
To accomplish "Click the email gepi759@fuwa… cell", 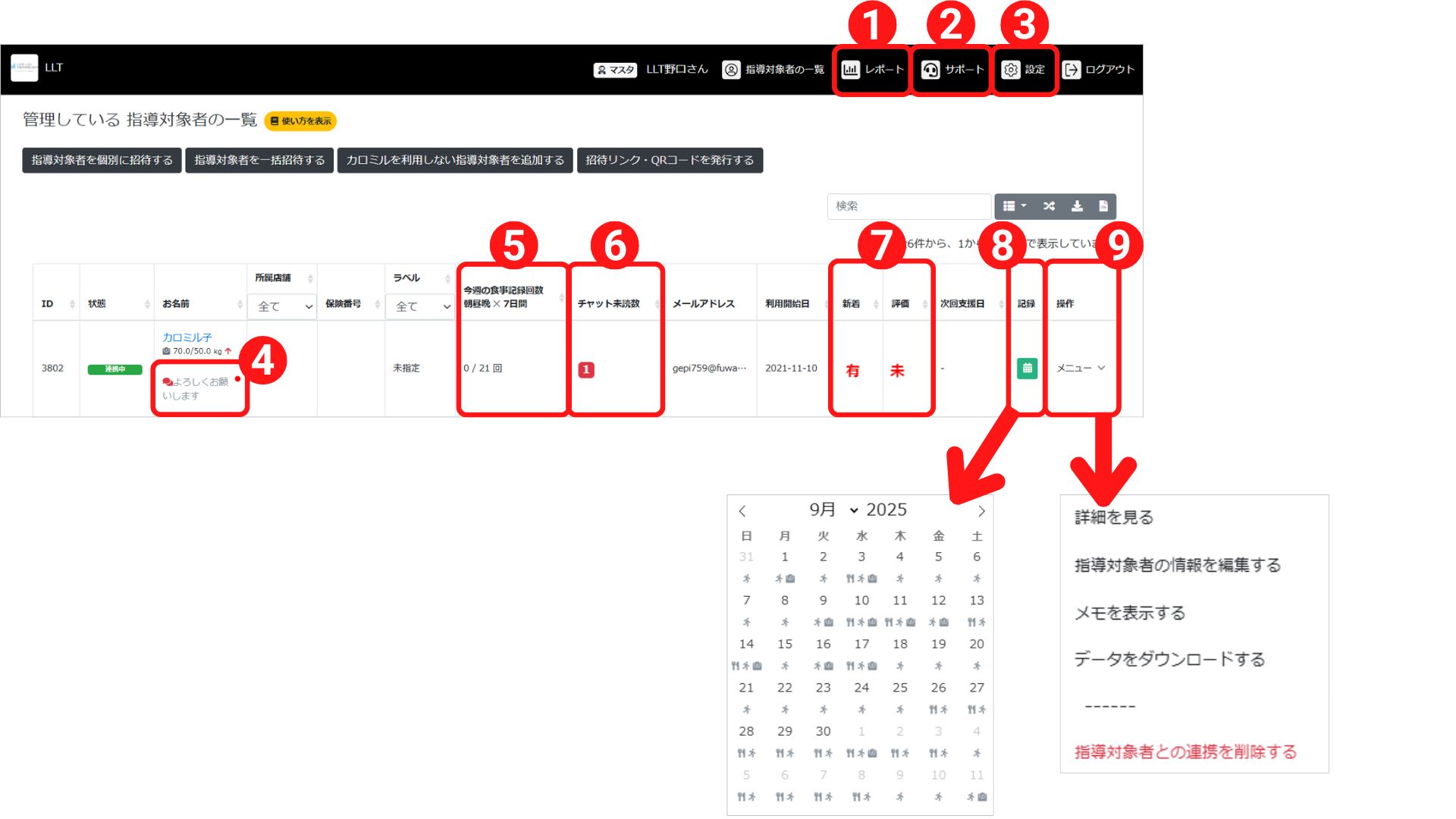I will (x=709, y=368).
